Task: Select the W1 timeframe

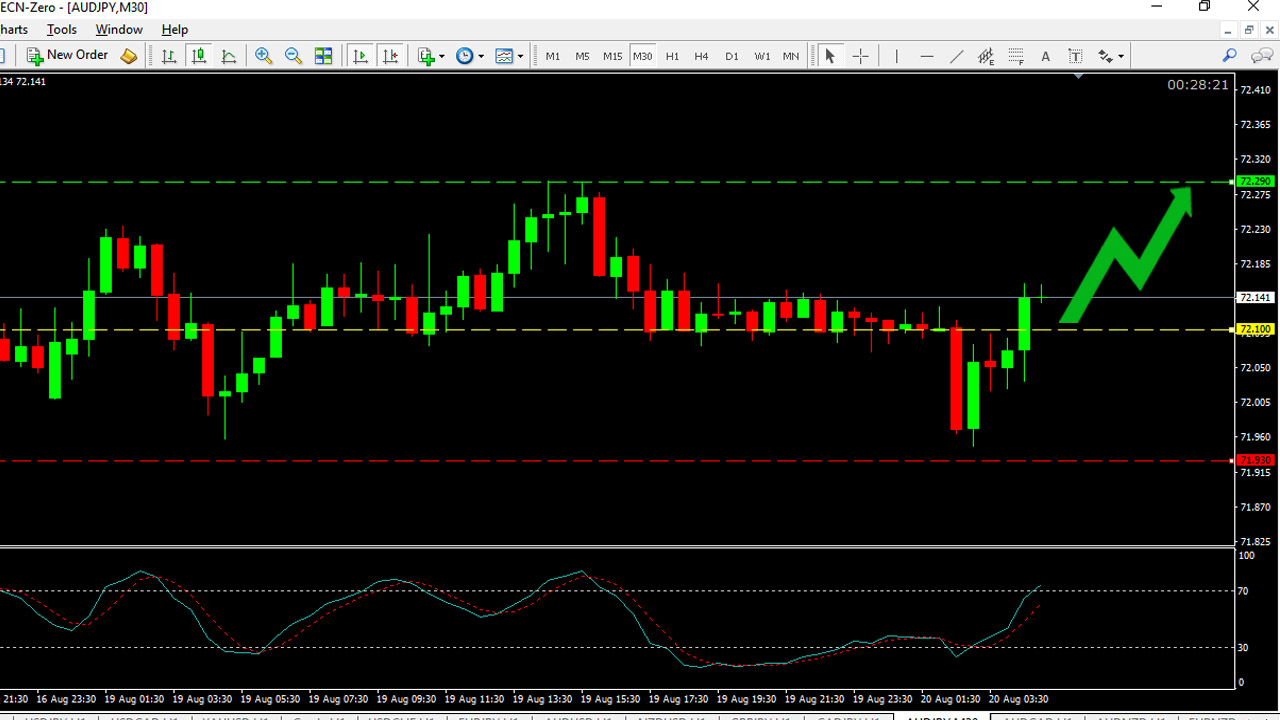Action: click(762, 56)
